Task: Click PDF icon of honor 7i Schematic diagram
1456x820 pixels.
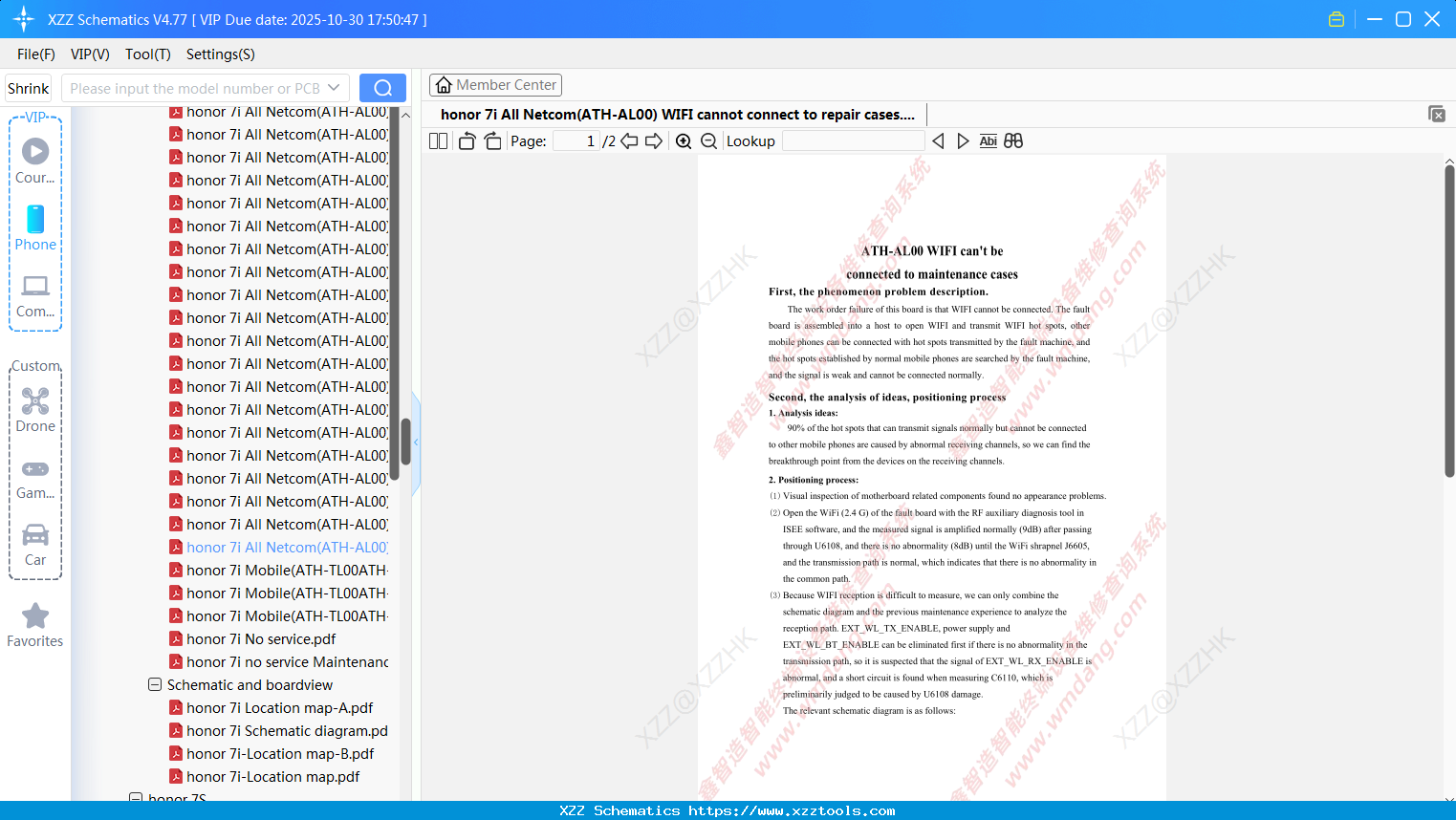Action: (176, 730)
